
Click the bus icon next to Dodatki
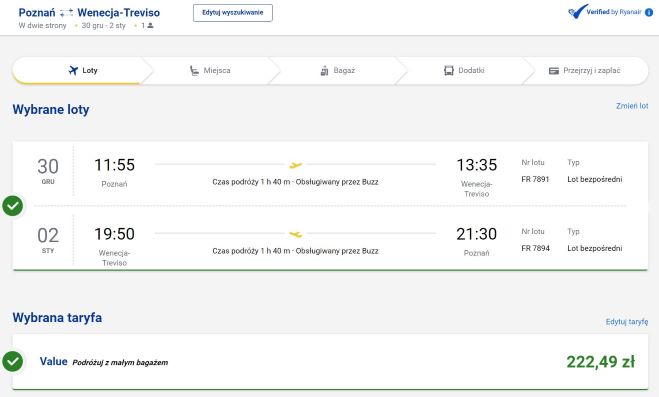(x=448, y=71)
